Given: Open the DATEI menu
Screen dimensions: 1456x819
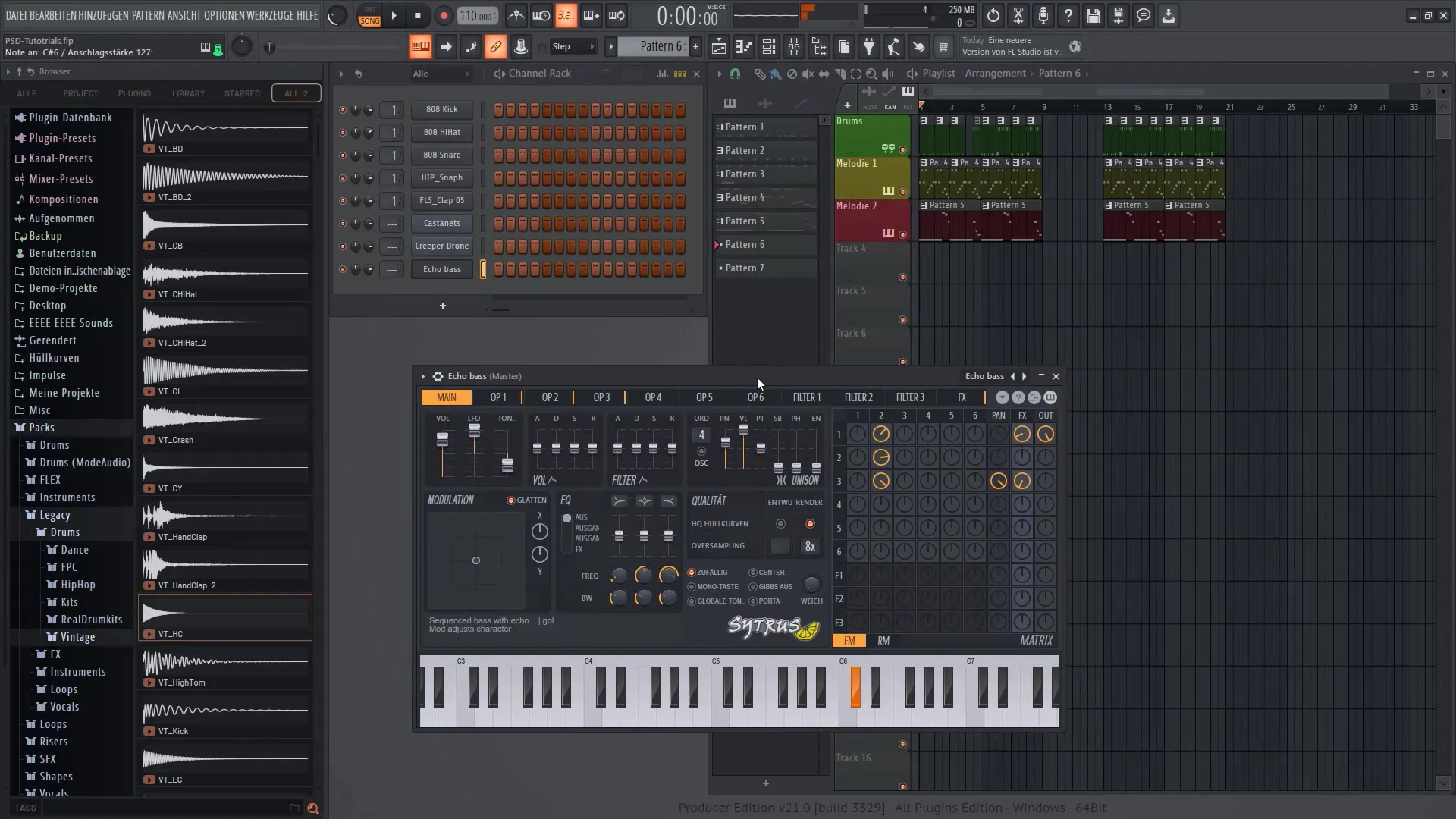Looking at the screenshot, I should click(16, 15).
